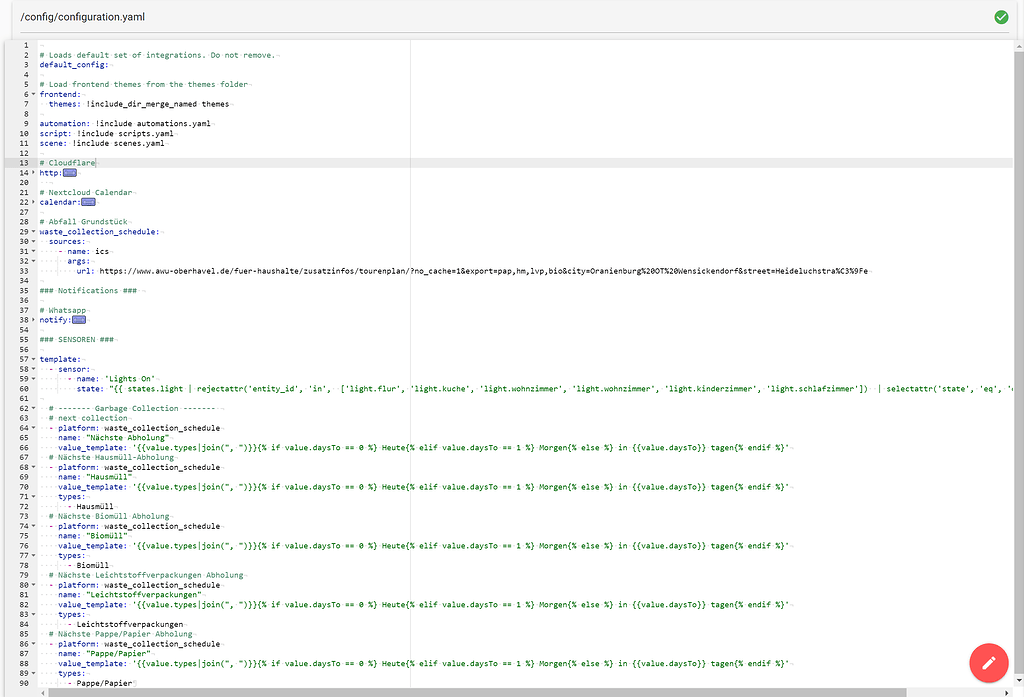Image resolution: width=1024 pixels, height=697 pixels.
Task: Expand http: using the gutter fold arrow
Action: [x=32, y=172]
